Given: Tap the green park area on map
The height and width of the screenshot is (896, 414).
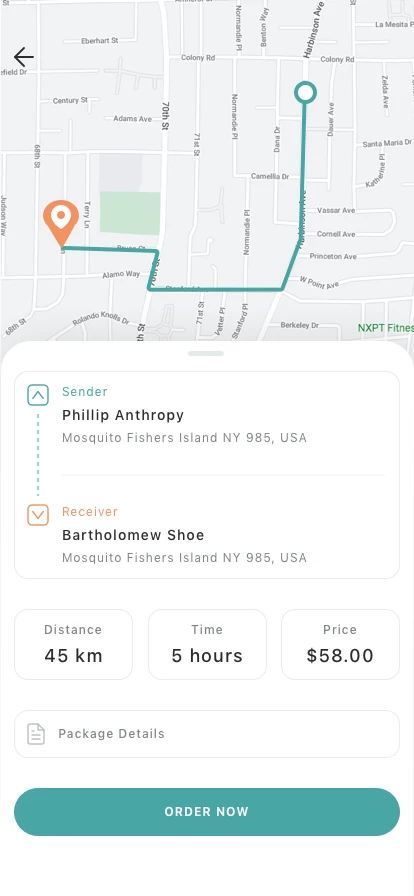Looking at the screenshot, I should tap(130, 213).
